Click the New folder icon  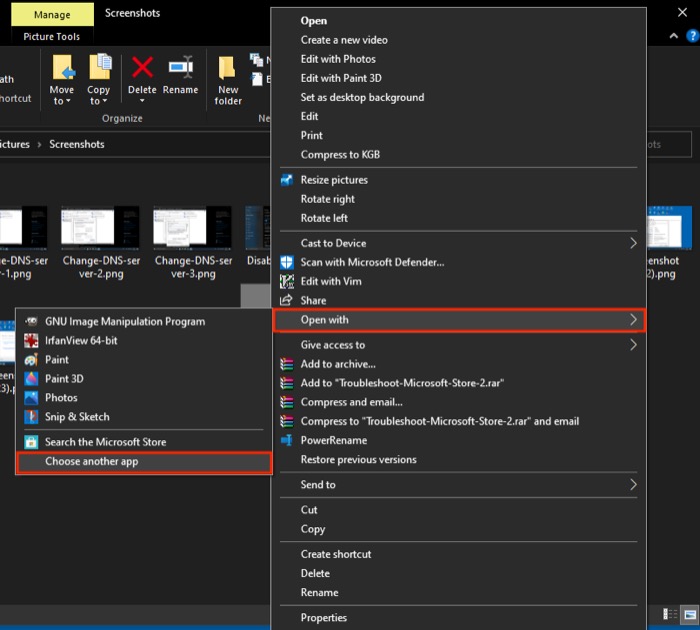[227, 67]
